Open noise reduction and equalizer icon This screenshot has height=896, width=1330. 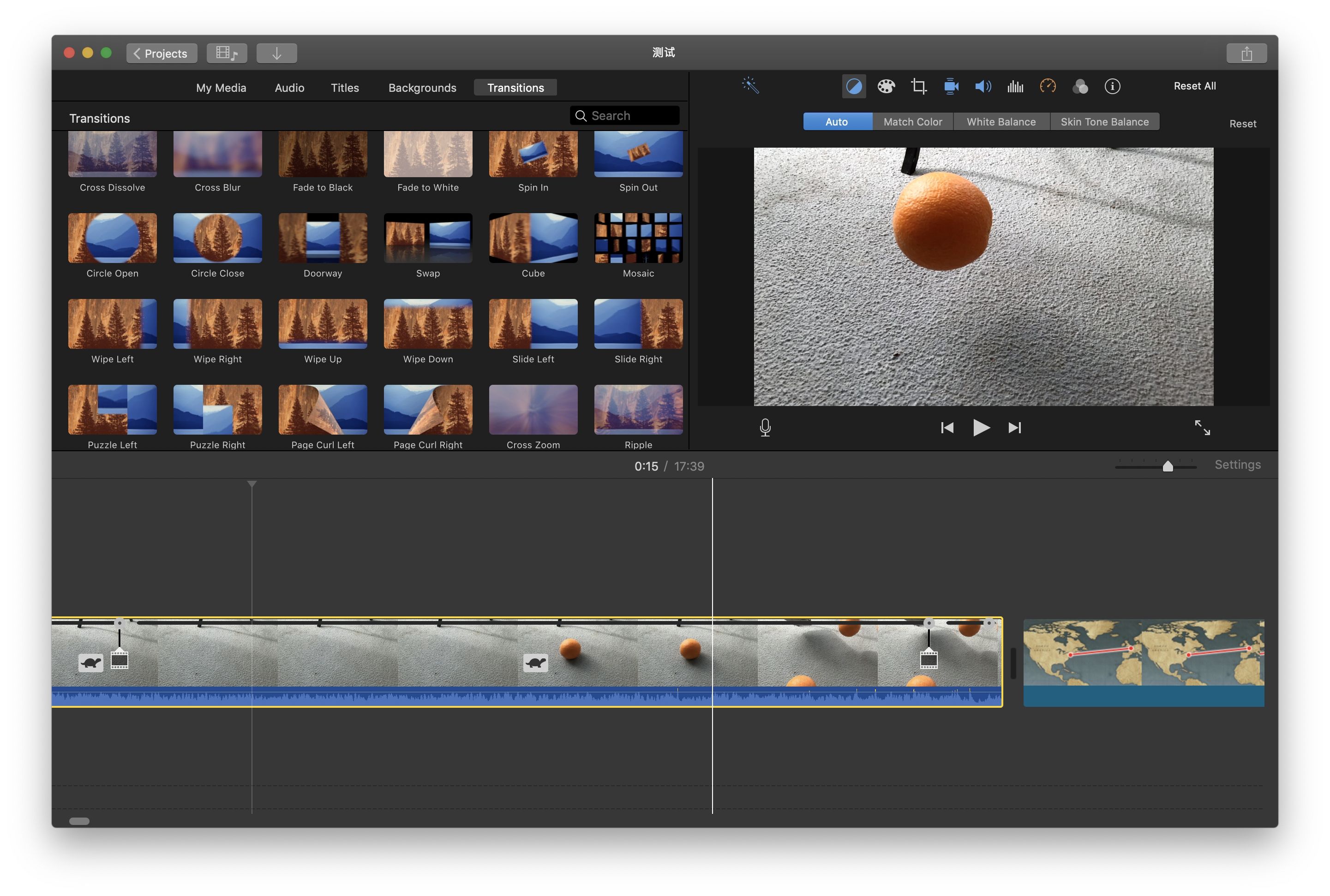coord(1015,86)
